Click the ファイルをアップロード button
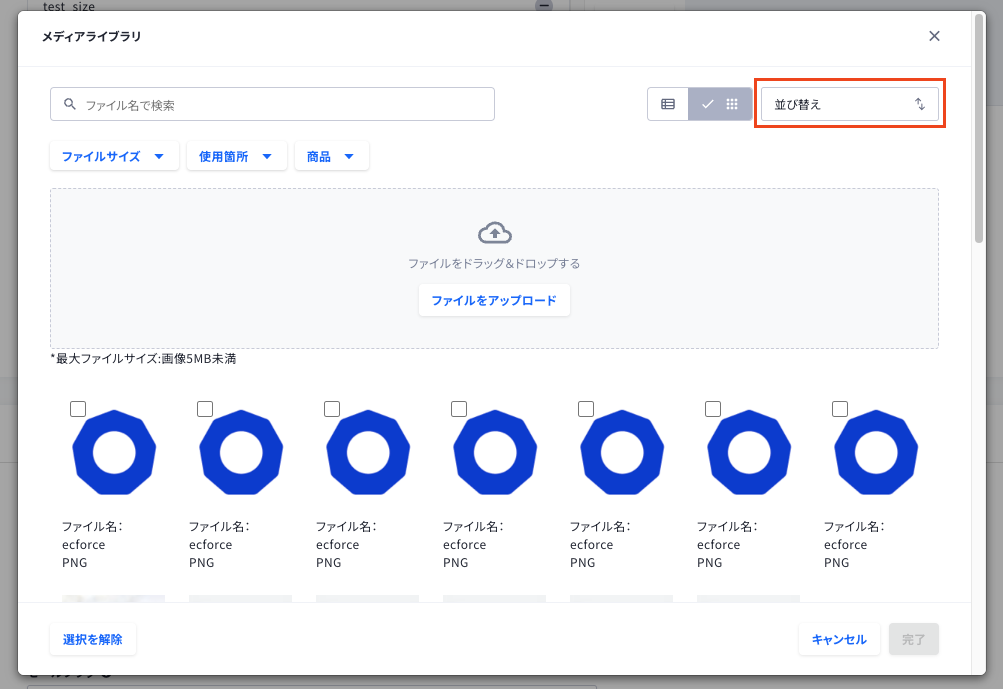 click(494, 300)
